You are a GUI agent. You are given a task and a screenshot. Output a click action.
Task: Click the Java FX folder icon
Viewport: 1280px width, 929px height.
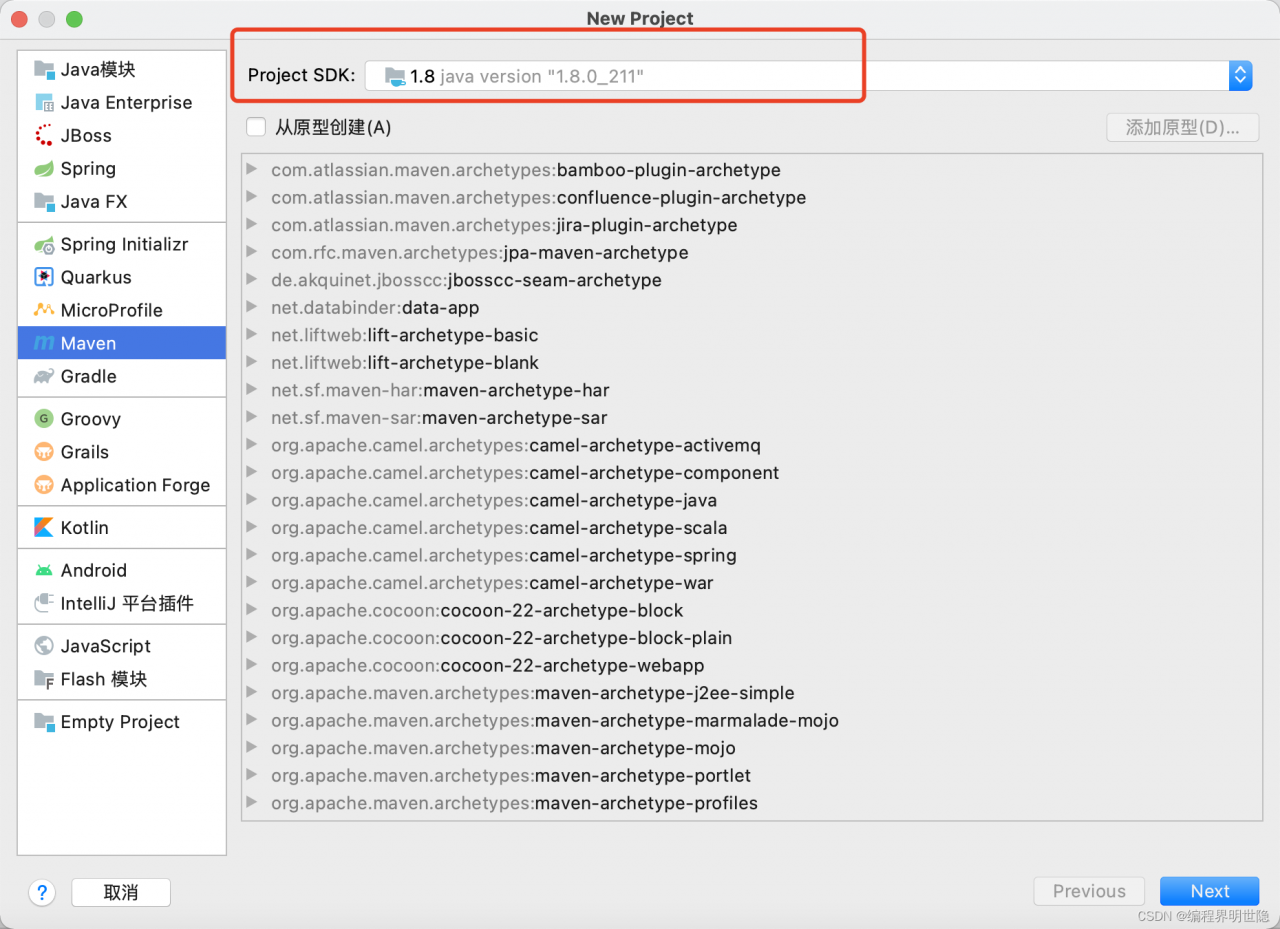click(44, 201)
